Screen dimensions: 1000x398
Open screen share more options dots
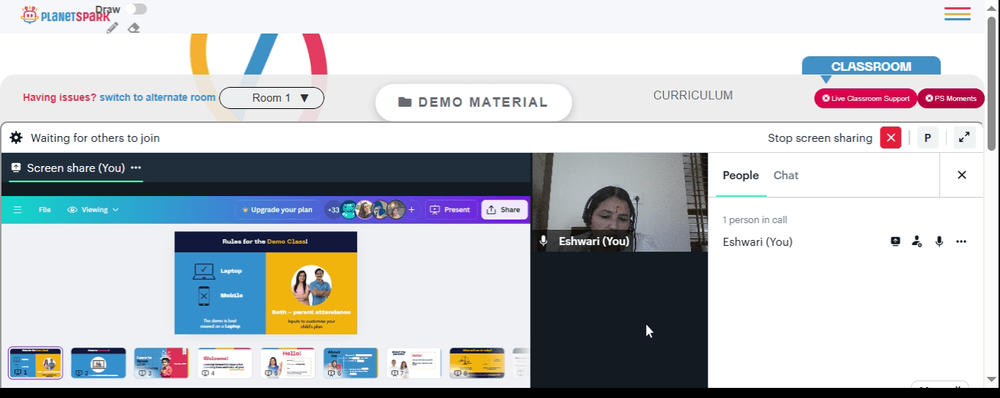point(136,168)
